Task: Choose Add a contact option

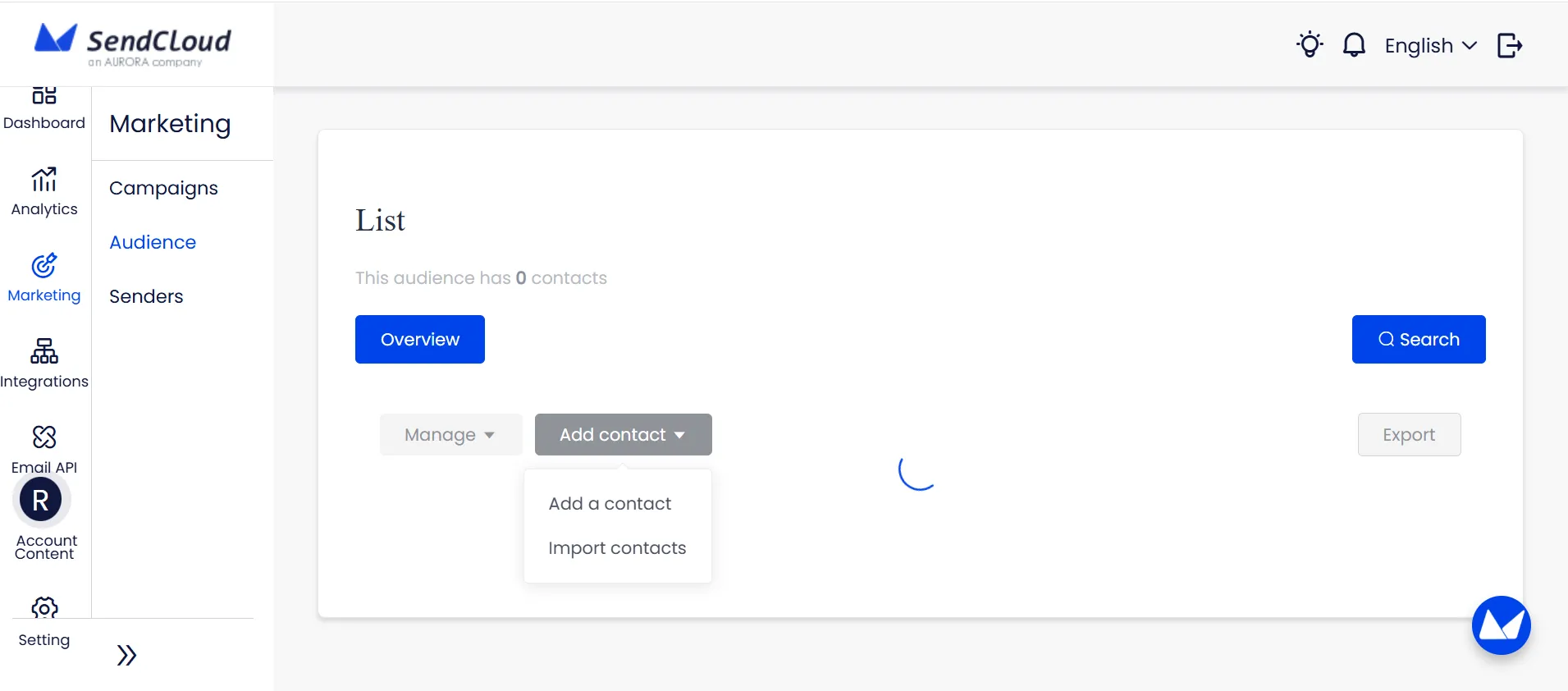Action: click(610, 504)
